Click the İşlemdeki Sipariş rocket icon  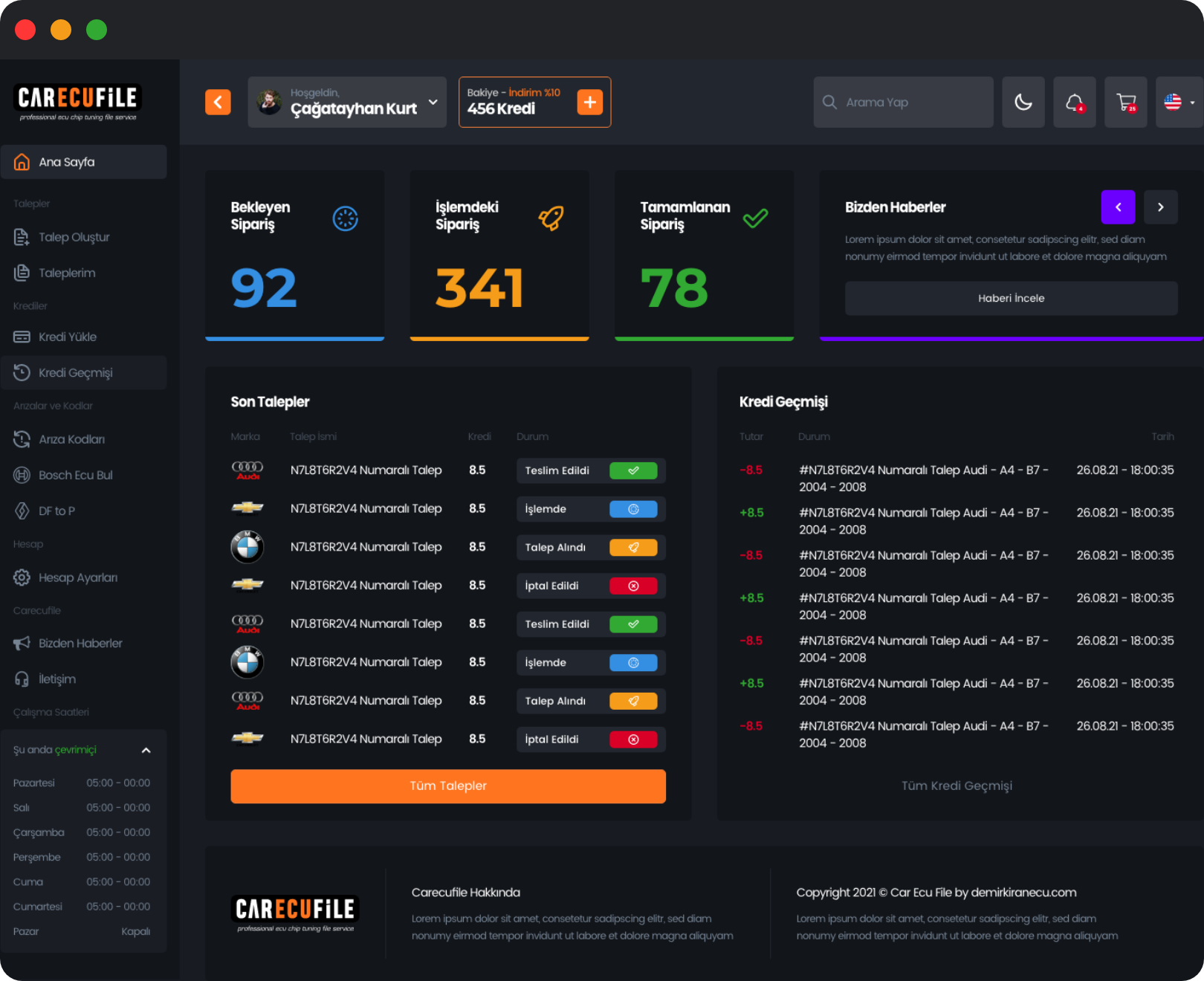551,218
